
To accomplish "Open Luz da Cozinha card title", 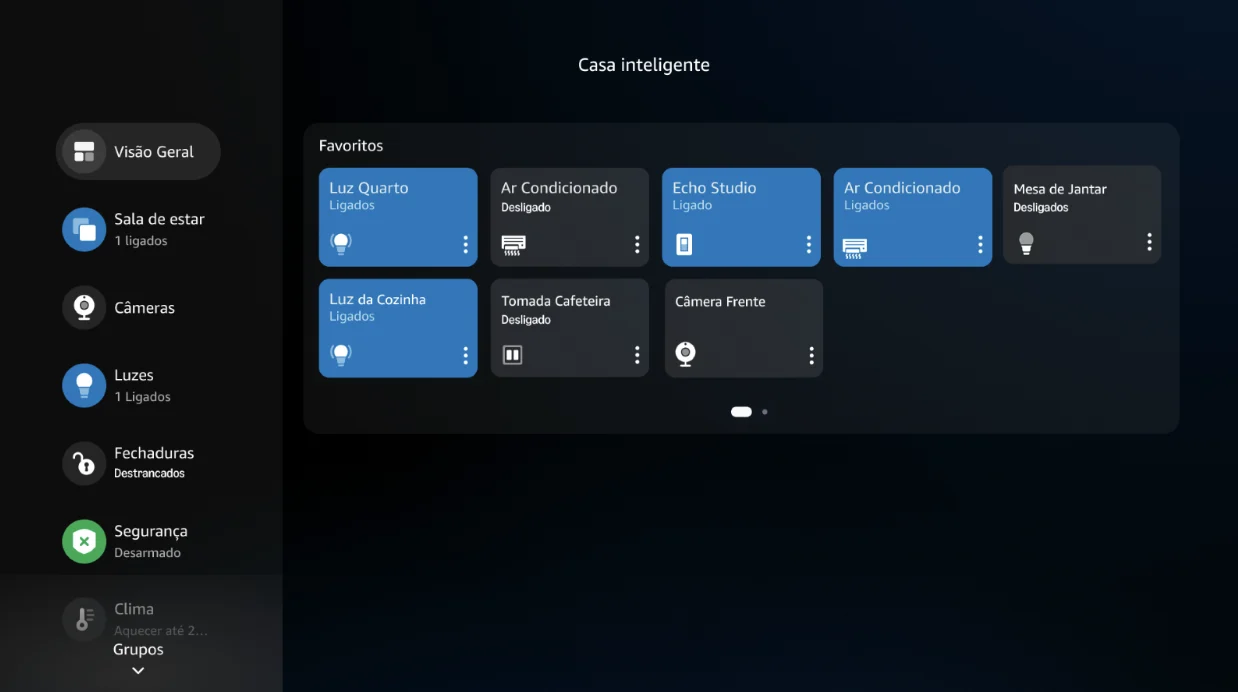I will tap(377, 299).
